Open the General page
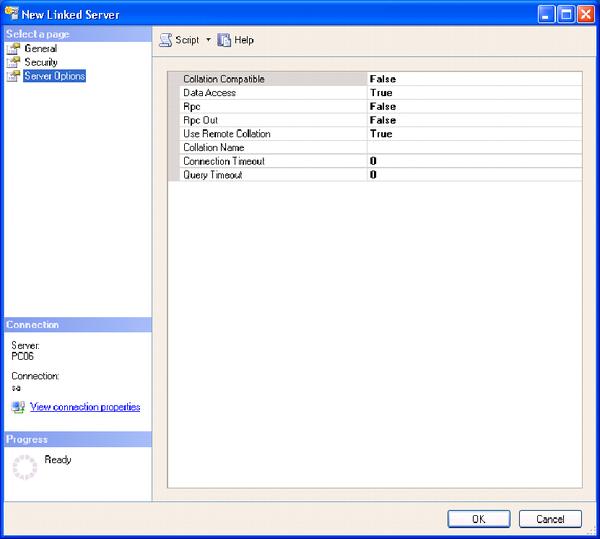600x539 pixels. (x=40, y=48)
